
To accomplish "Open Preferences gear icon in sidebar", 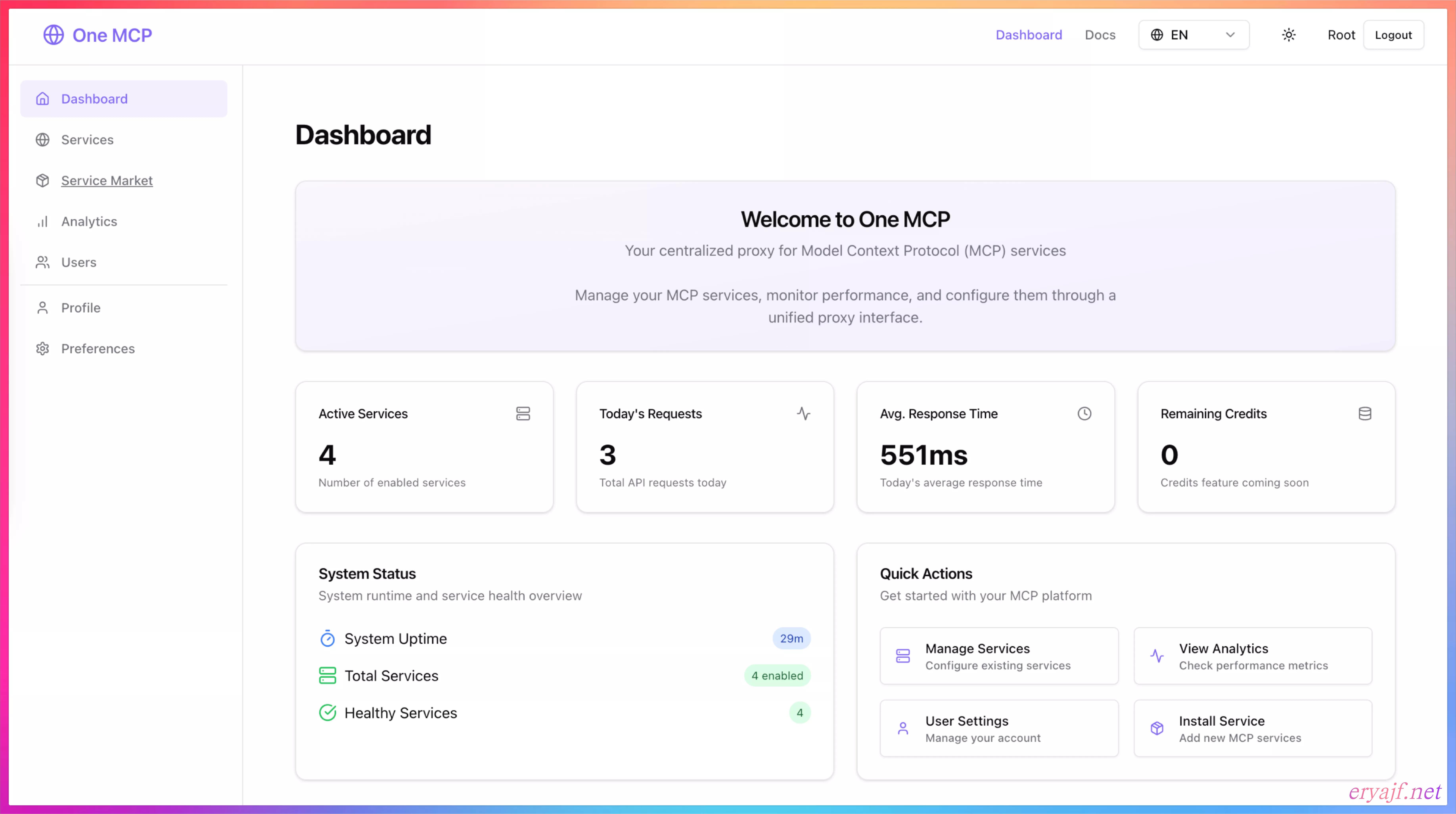I will [x=42, y=349].
